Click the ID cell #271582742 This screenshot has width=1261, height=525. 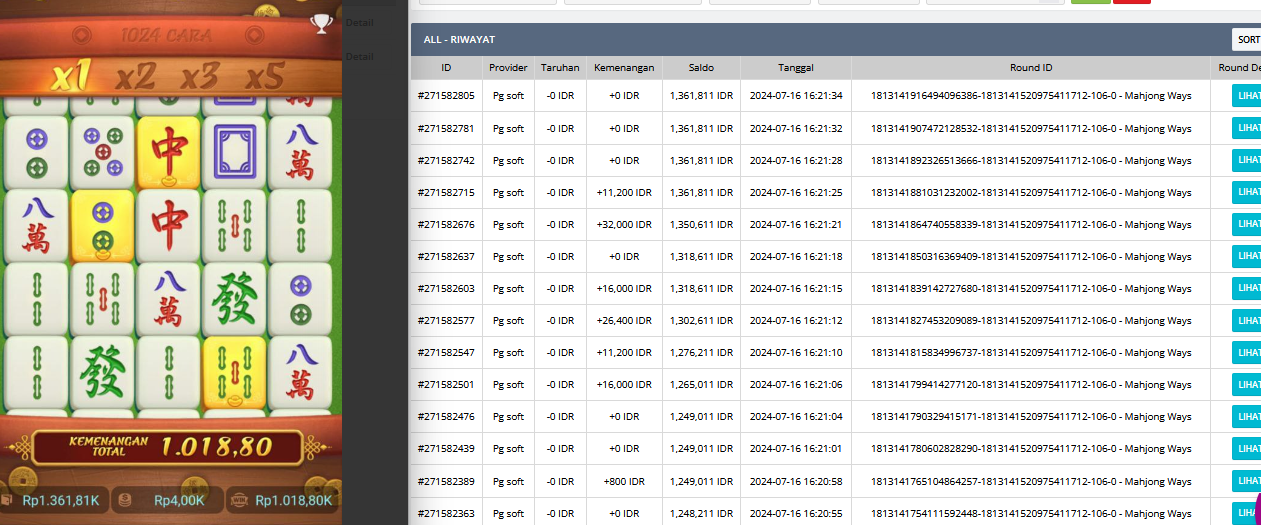pos(446,161)
